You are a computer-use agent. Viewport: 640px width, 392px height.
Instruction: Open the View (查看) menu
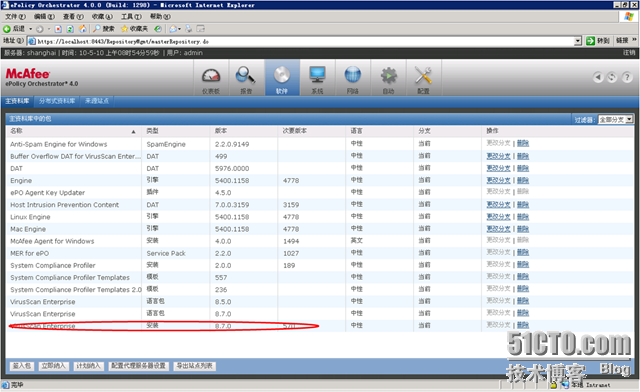pyautogui.click(x=73, y=17)
